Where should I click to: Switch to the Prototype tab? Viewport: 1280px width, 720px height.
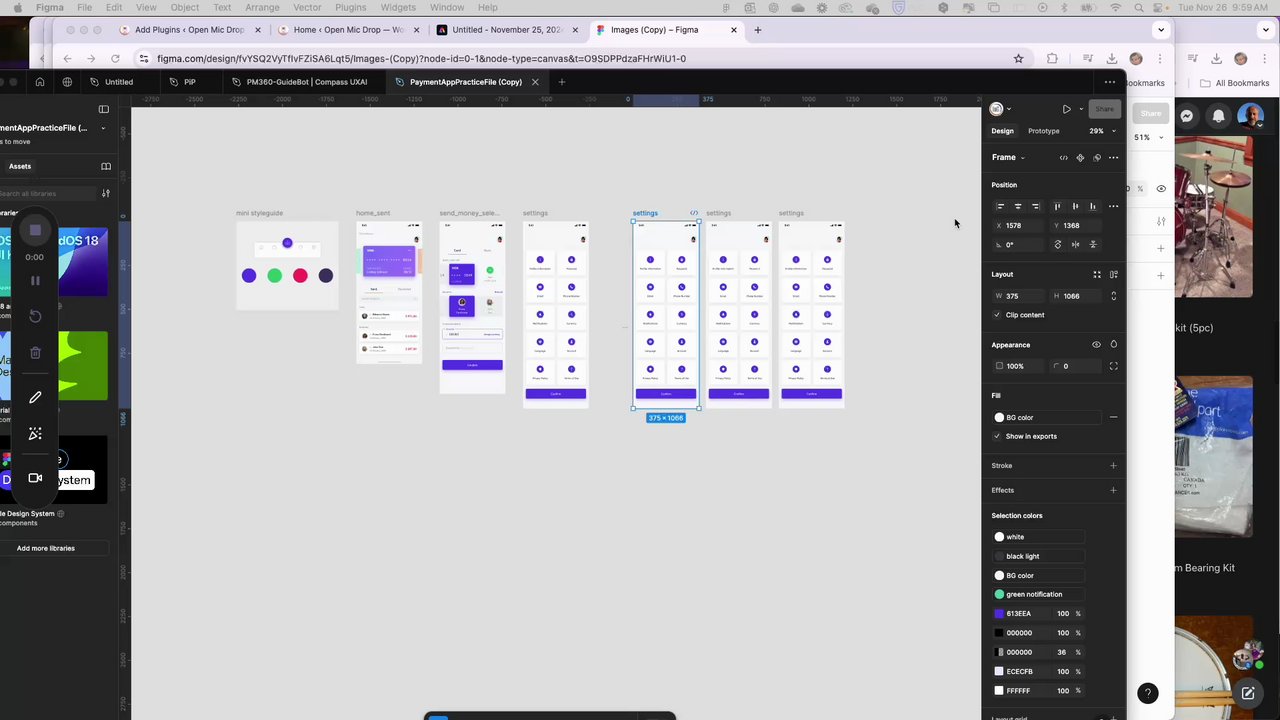(1044, 131)
